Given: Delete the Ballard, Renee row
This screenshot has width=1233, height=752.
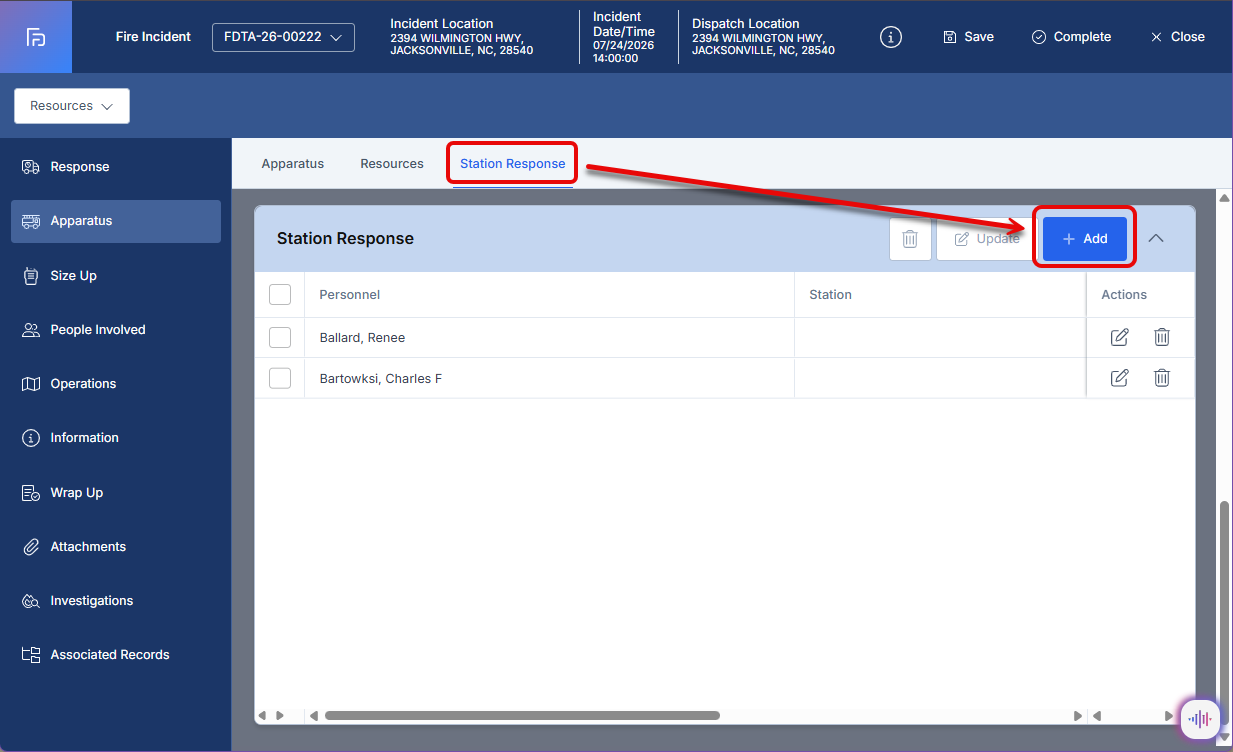Looking at the screenshot, I should (x=1162, y=338).
